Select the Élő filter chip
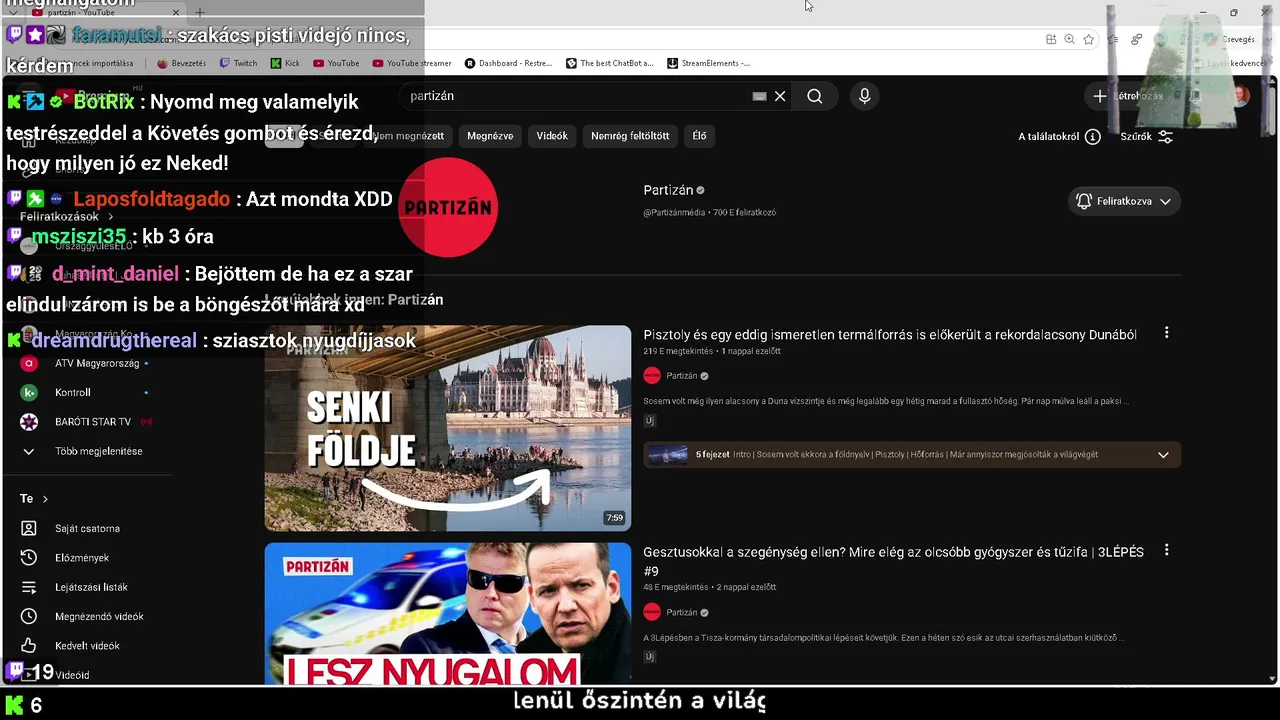The width and height of the screenshot is (1280, 720). (700, 136)
